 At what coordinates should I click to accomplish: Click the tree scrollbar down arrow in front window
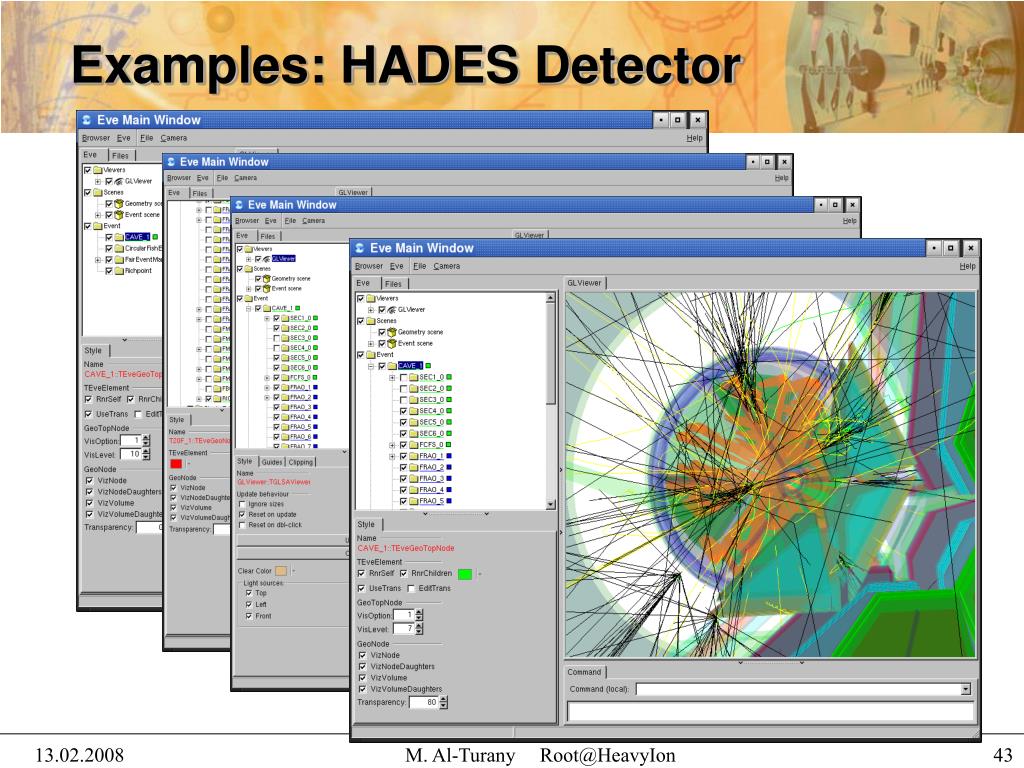coord(550,504)
